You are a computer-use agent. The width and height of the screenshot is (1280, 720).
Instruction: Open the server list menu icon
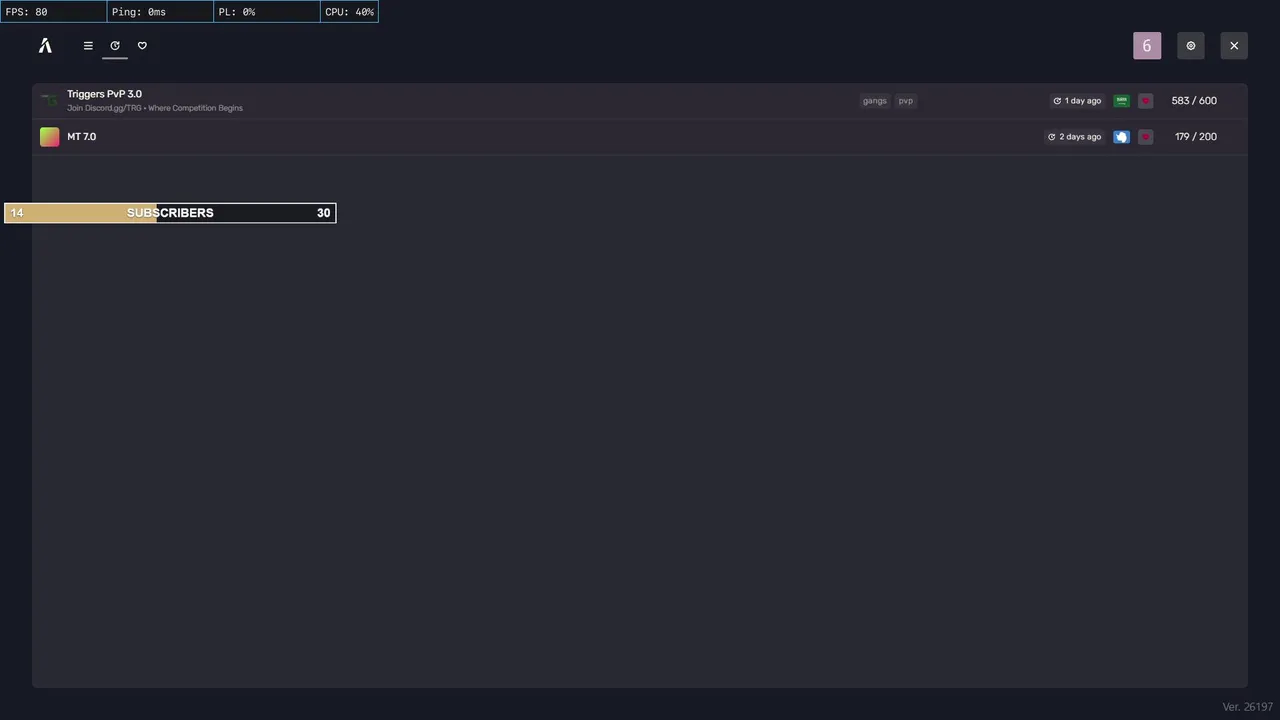[x=88, y=45]
